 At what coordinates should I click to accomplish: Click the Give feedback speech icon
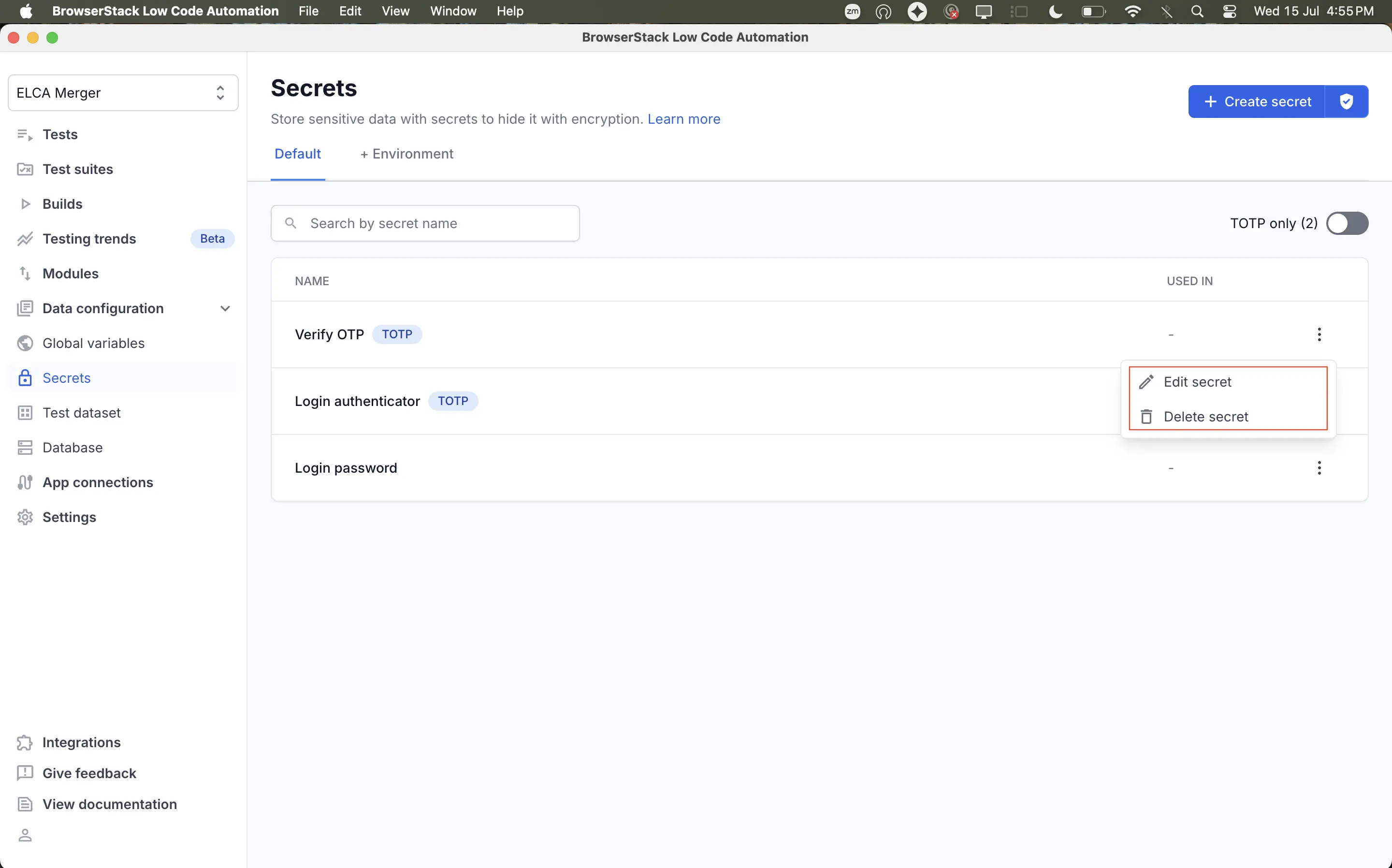coord(25,774)
